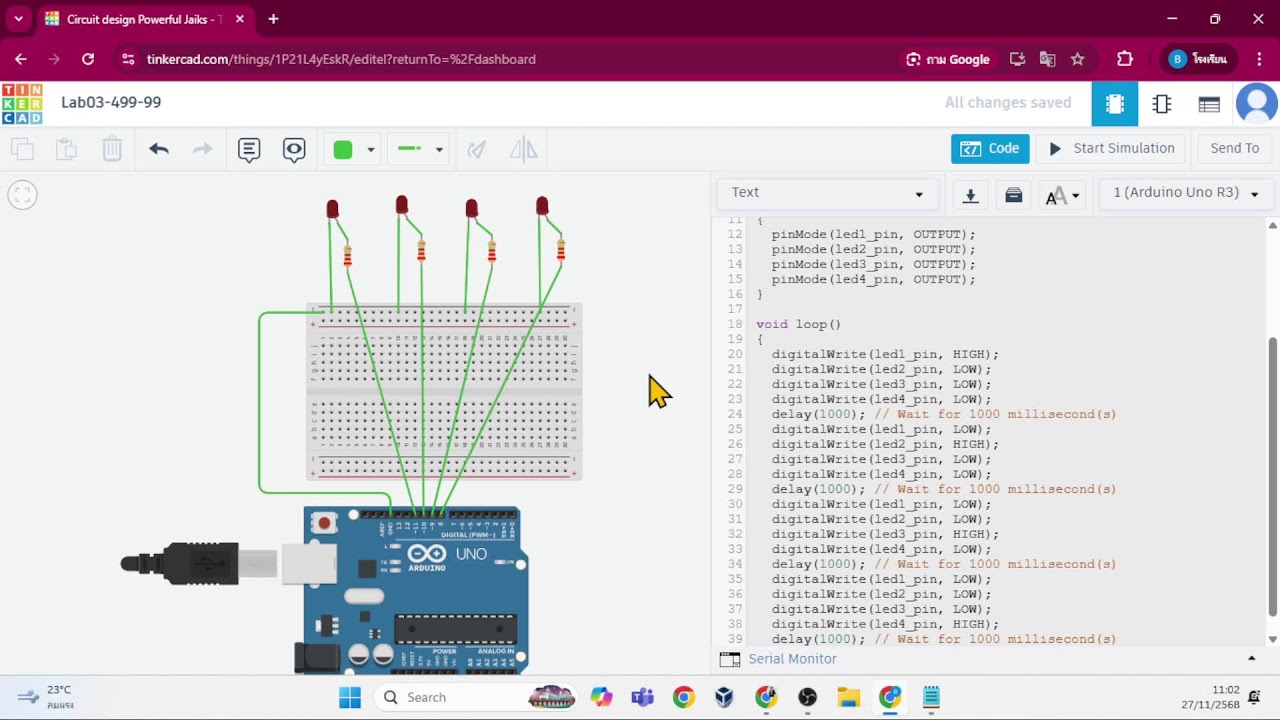This screenshot has width=1280, height=720.
Task: Download code with arrow icon
Action: pos(970,195)
